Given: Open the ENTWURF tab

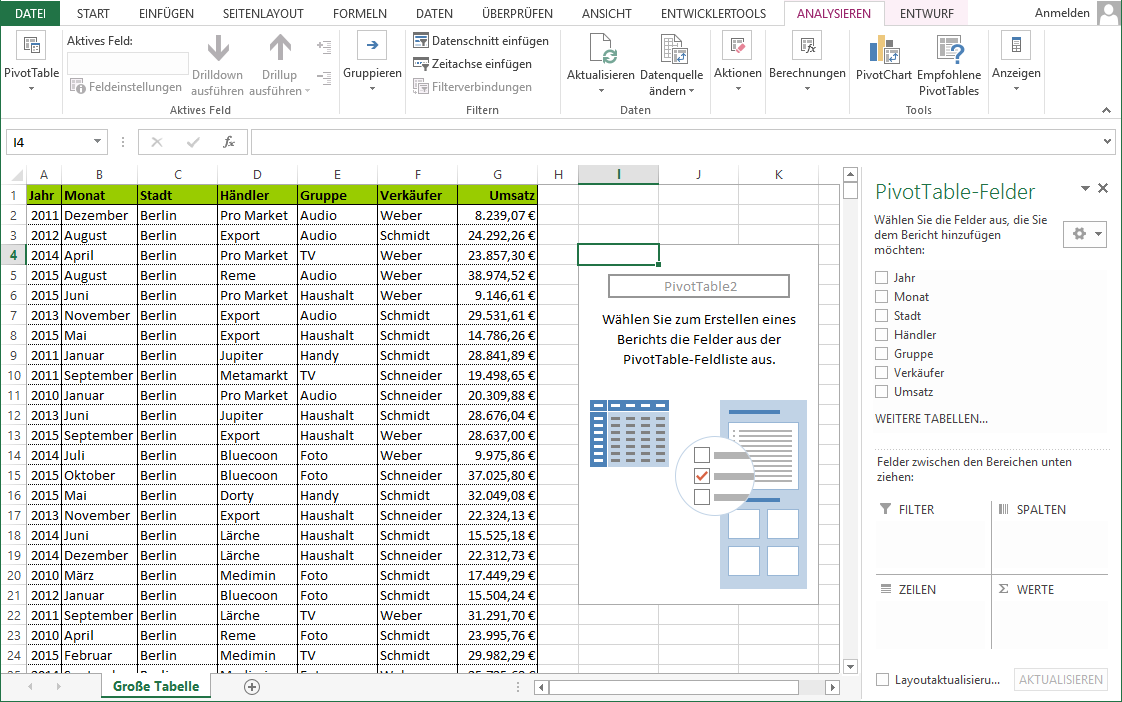Looking at the screenshot, I should (x=926, y=14).
